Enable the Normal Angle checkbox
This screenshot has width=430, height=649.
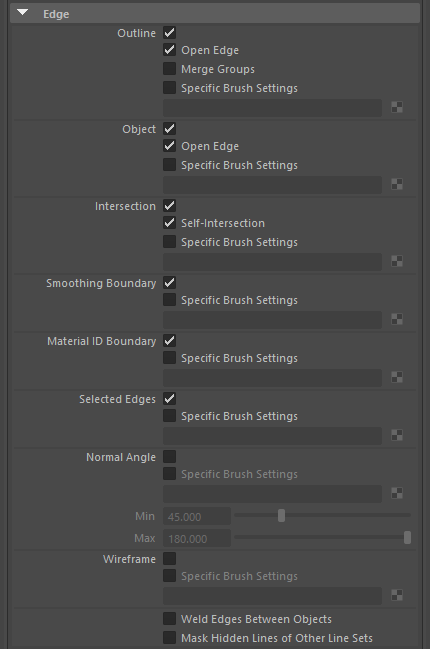[x=169, y=457]
